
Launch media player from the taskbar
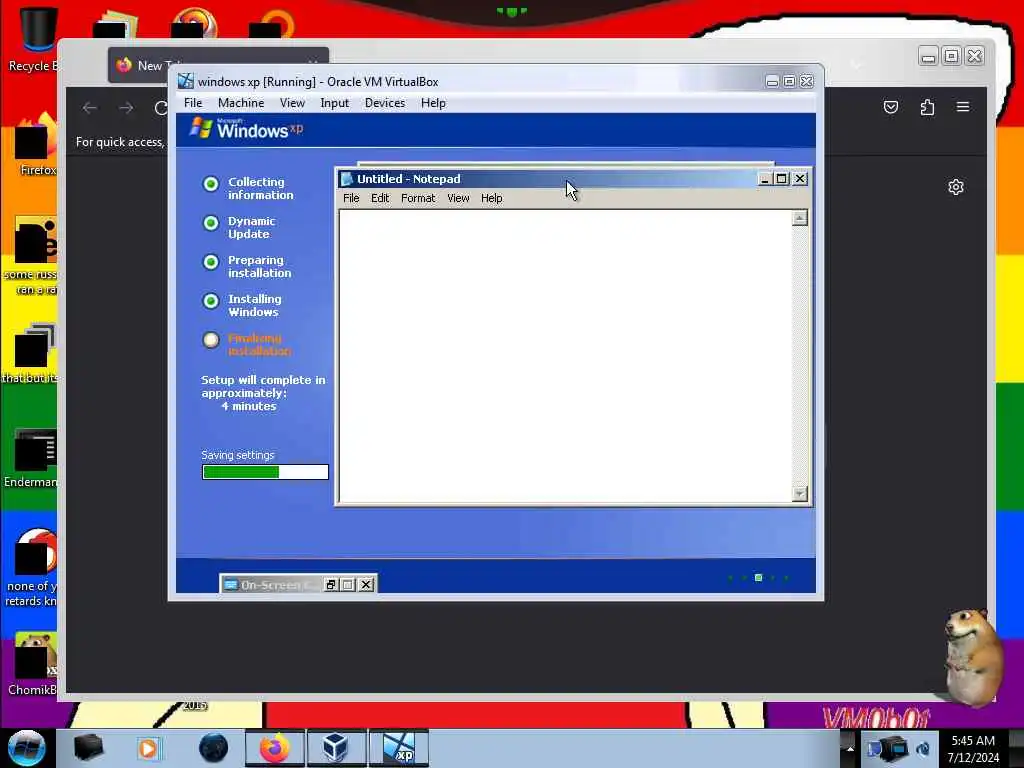click(148, 748)
